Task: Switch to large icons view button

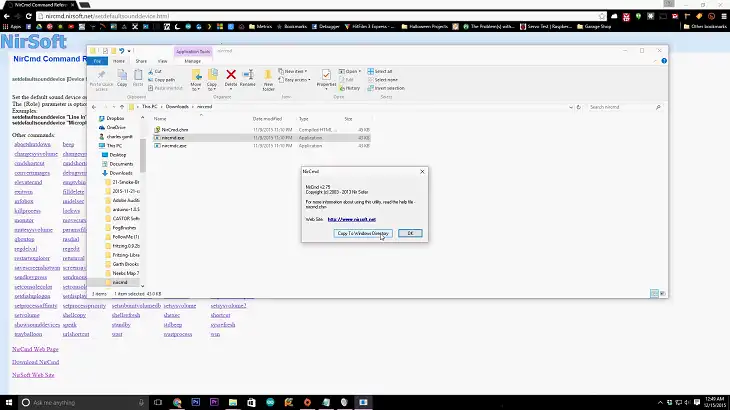Action: [662, 294]
